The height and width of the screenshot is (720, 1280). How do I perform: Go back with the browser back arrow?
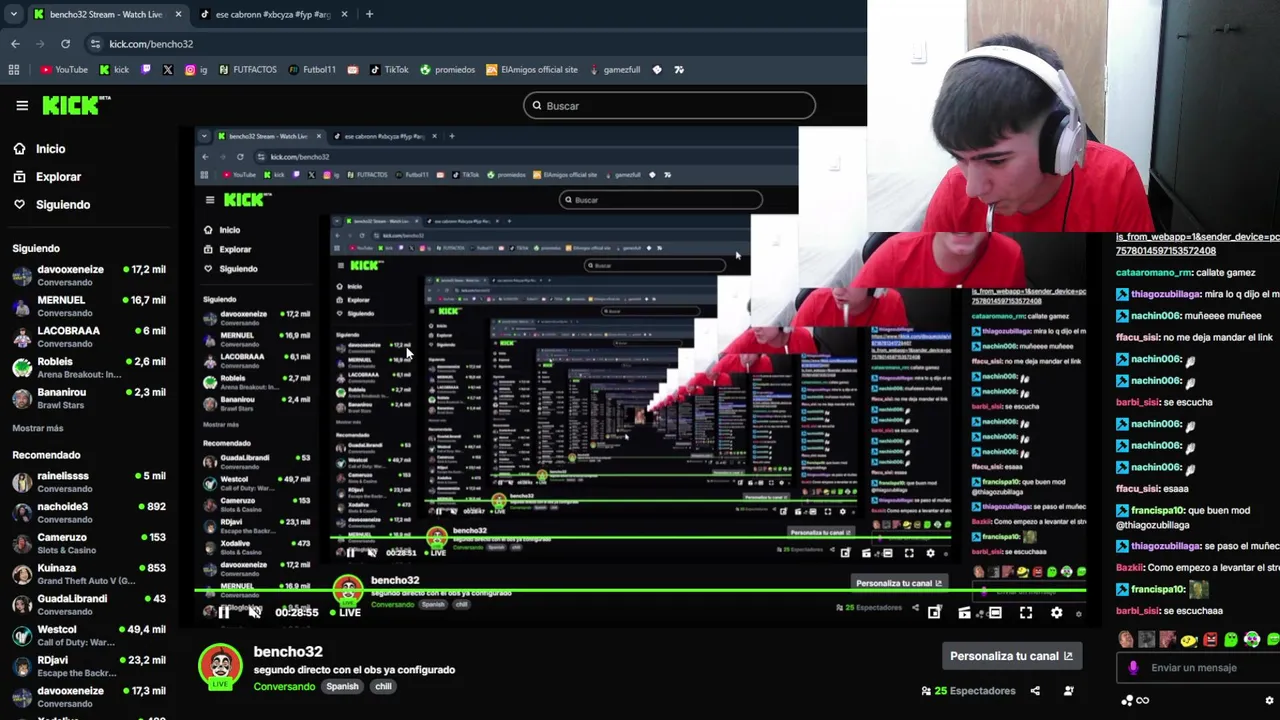[15, 44]
